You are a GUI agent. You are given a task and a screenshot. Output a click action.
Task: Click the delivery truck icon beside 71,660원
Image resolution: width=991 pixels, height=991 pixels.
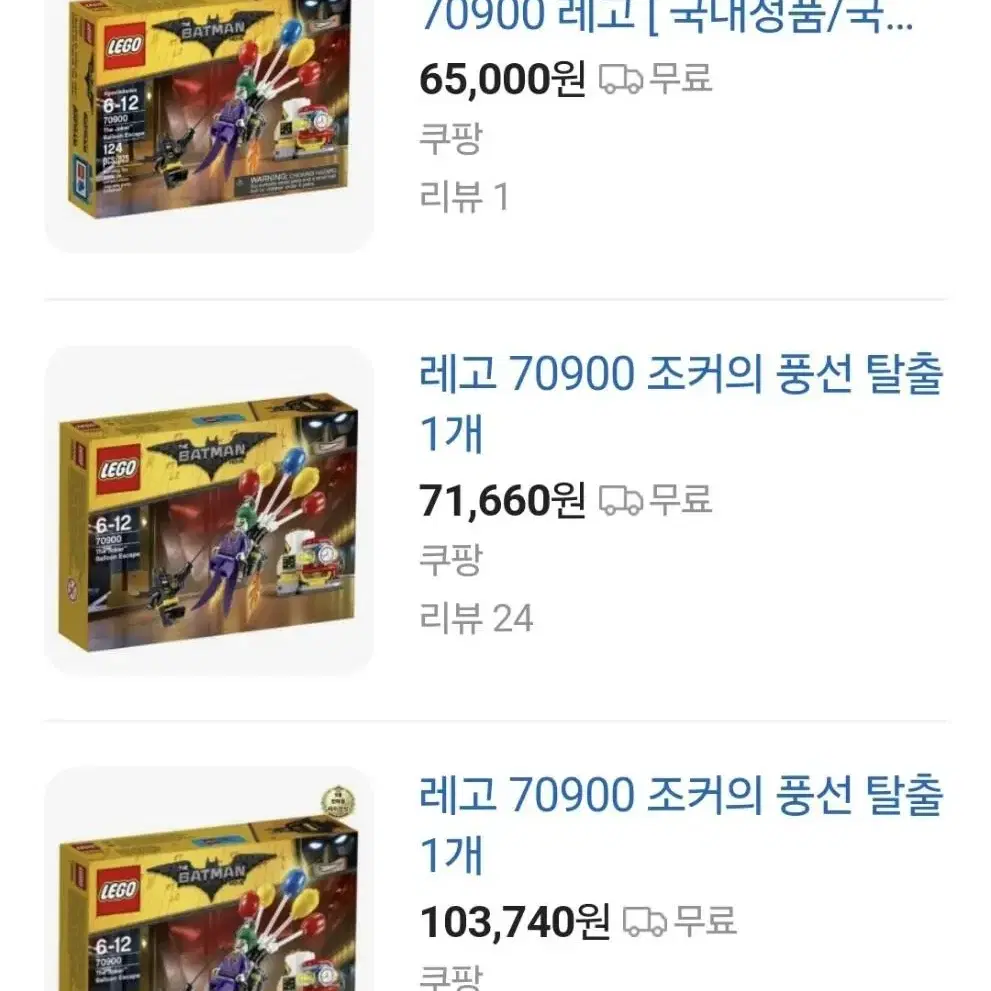click(x=621, y=501)
